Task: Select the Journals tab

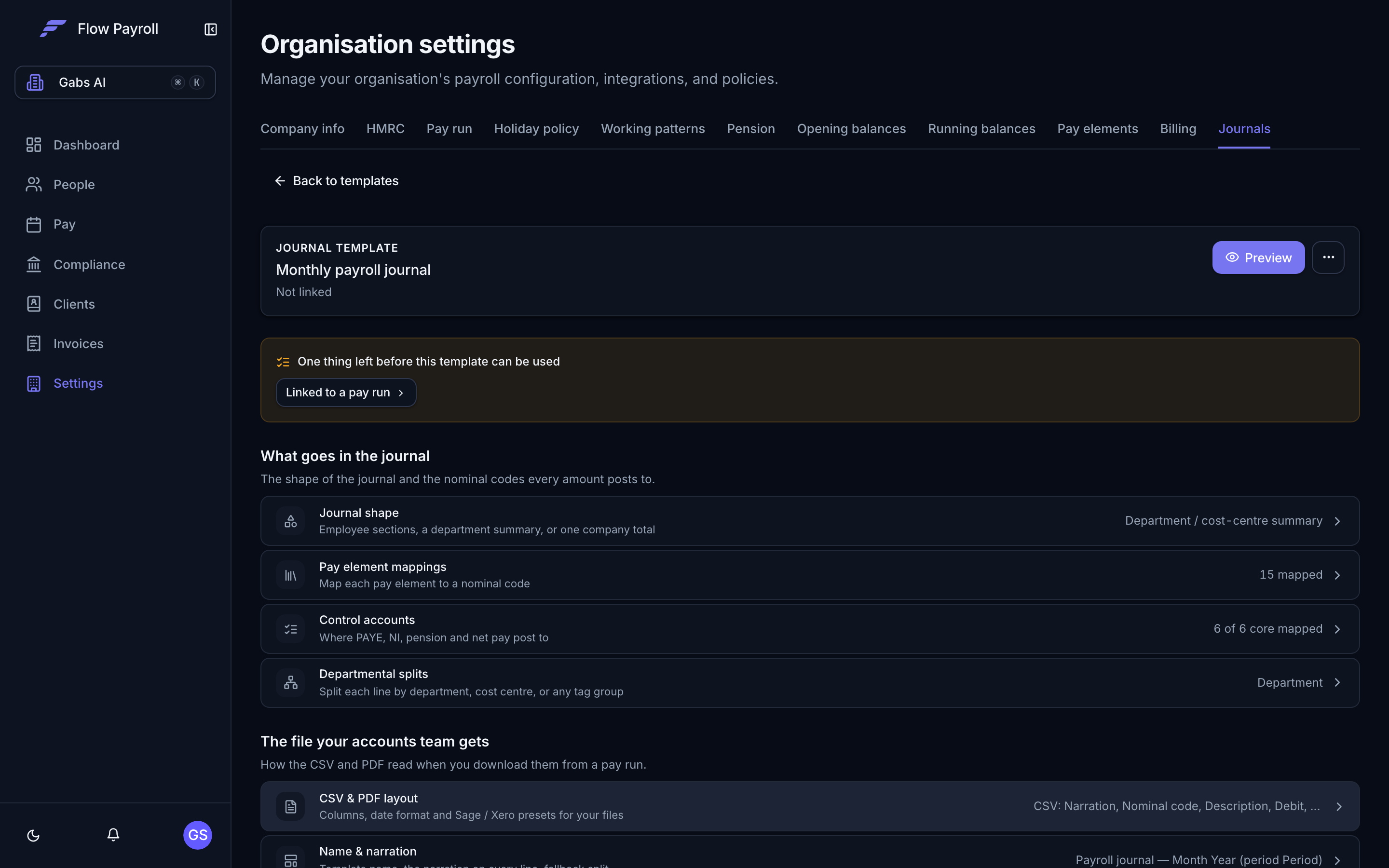Action: click(1244, 129)
